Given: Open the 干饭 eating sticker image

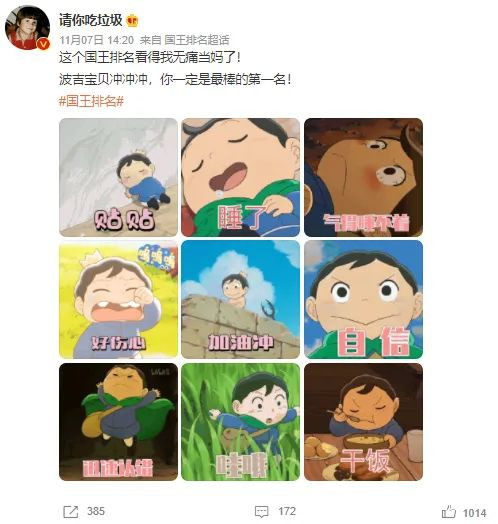Looking at the screenshot, I should [364, 422].
